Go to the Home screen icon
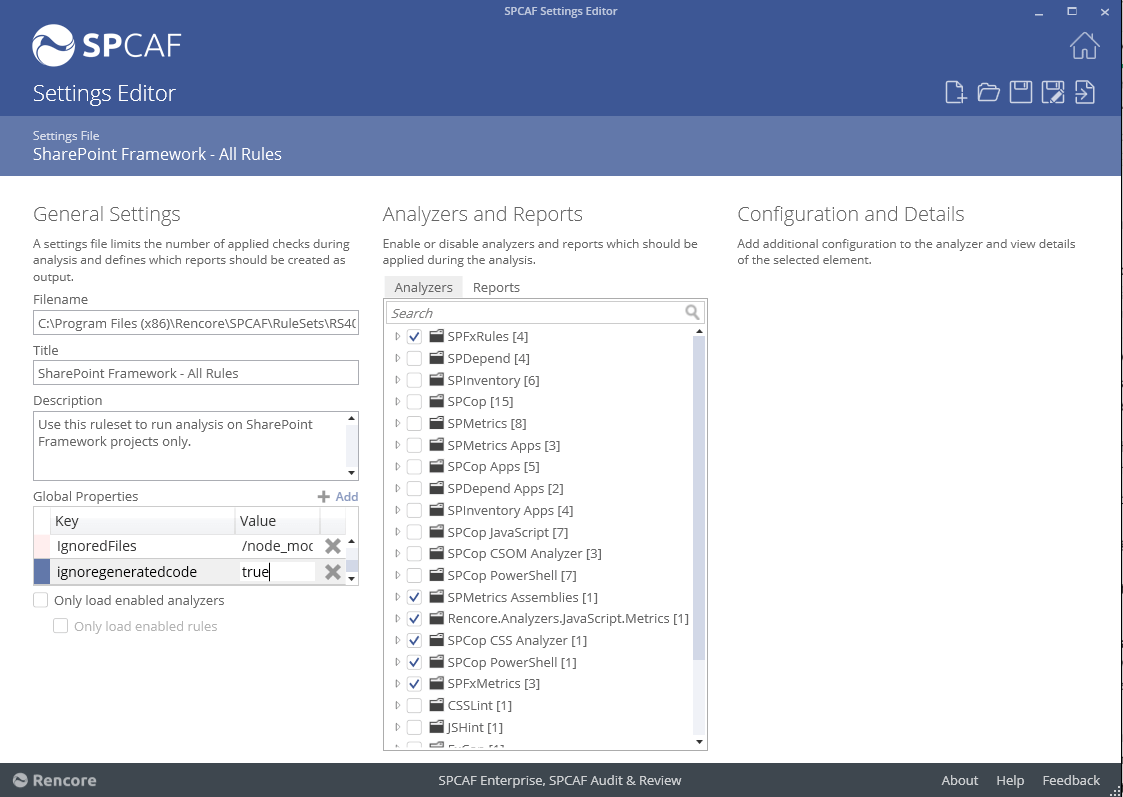Screen dimensions: 1123x797 point(1084,46)
